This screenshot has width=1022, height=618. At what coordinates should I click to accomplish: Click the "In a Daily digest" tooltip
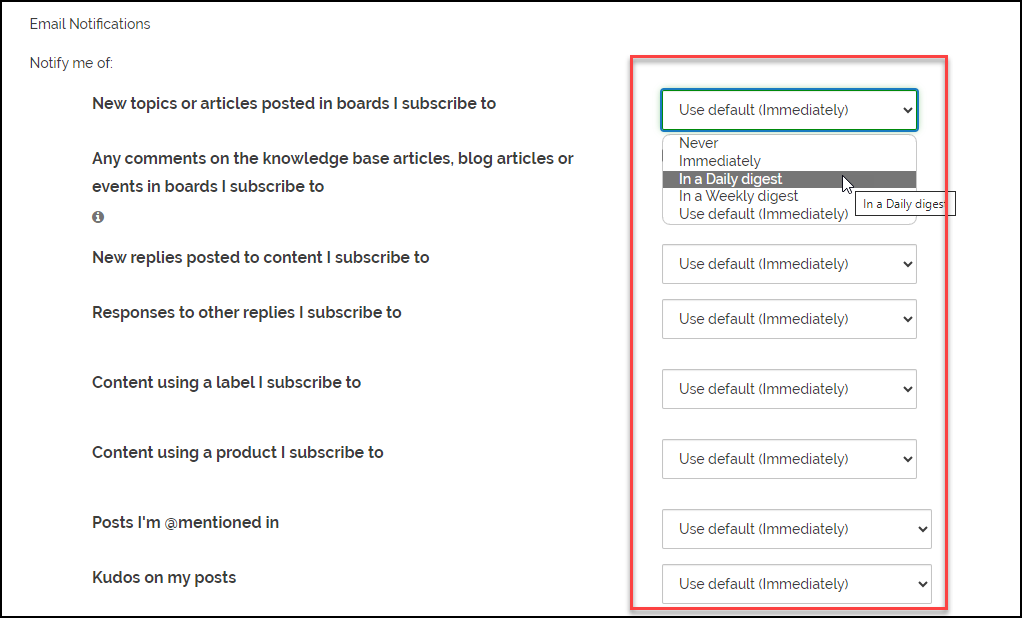(x=905, y=203)
